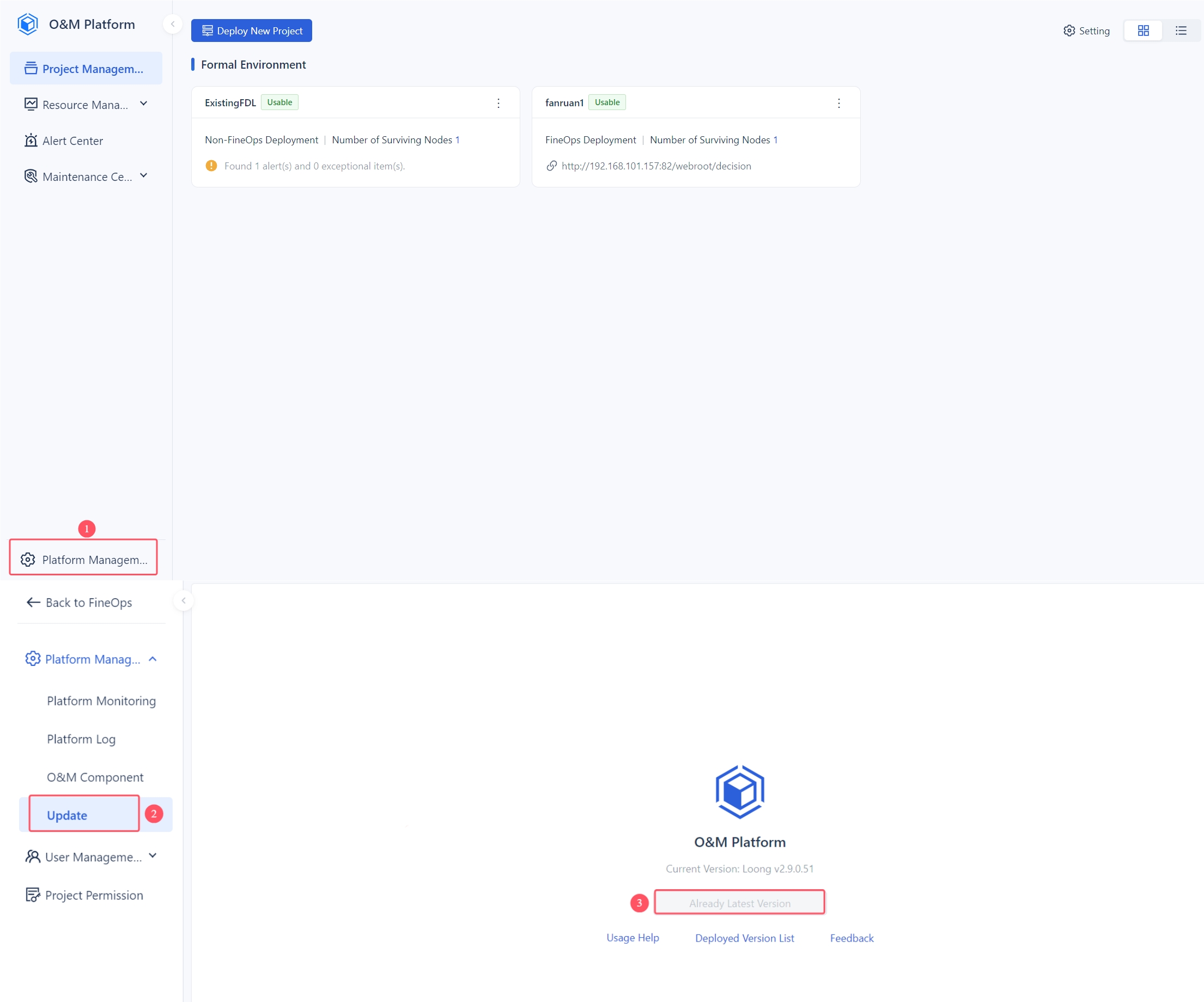The width and height of the screenshot is (1204, 1002).
Task: Collapse the Platform Management submenu chevron
Action: pos(153,659)
